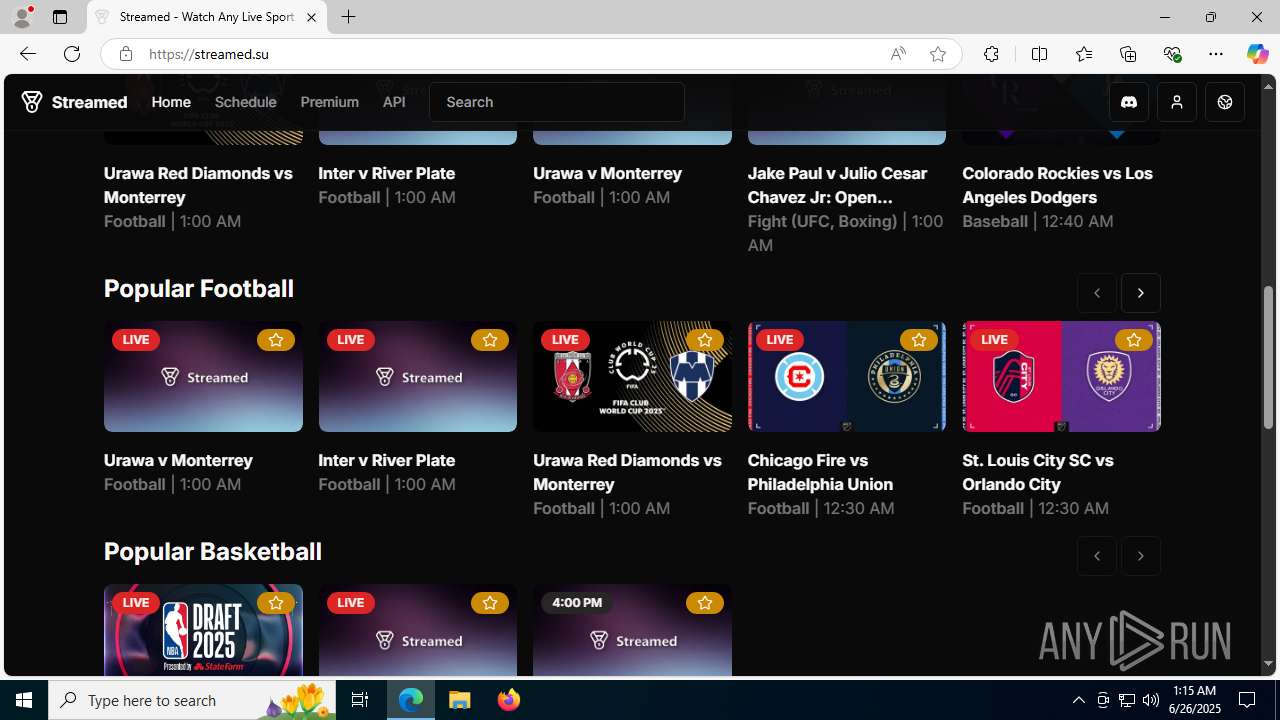Favorite the Popular Football Urawa v Monterrey stream
The height and width of the screenshot is (720, 1280).
[275, 340]
